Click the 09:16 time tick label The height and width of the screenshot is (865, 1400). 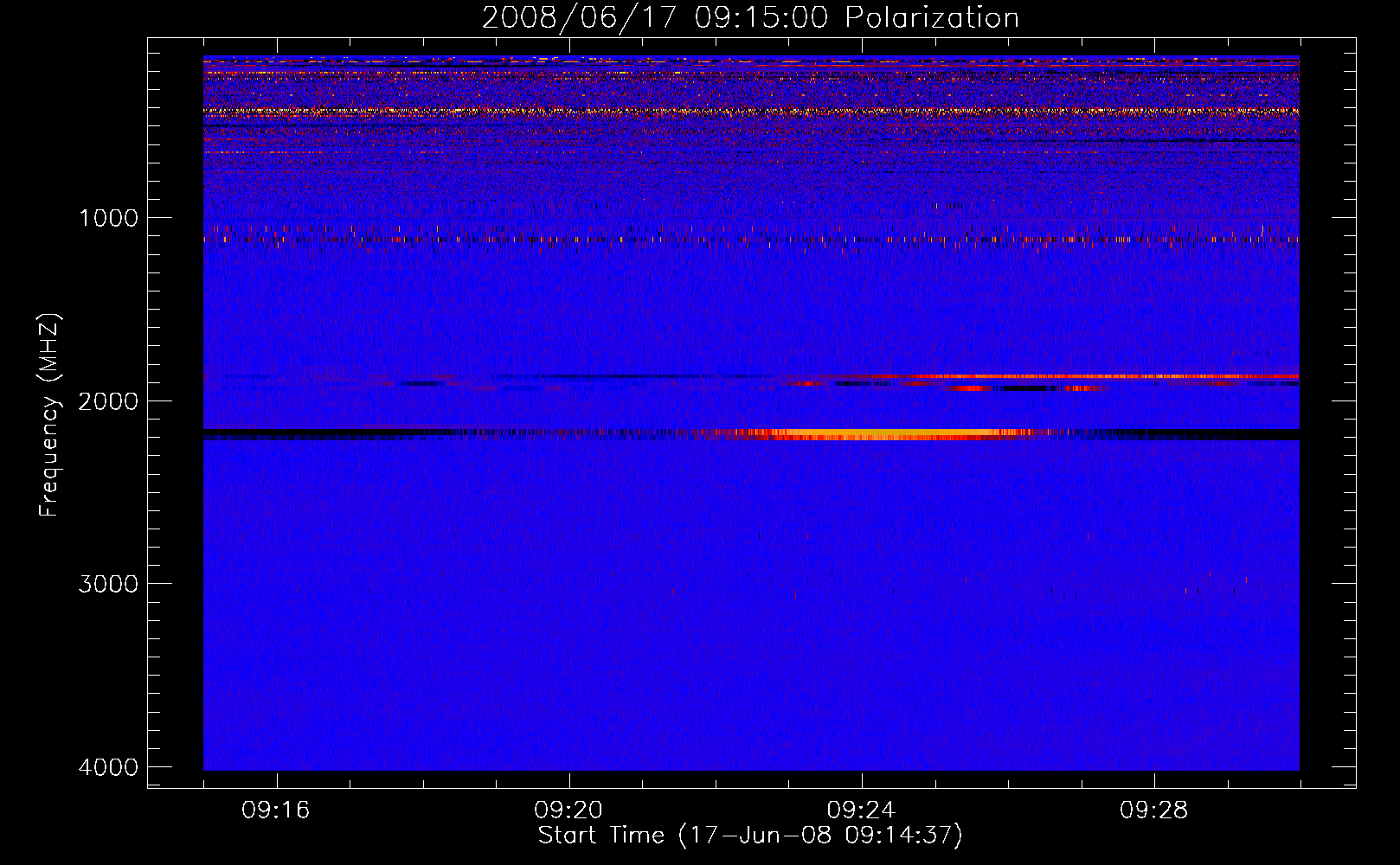click(x=276, y=811)
